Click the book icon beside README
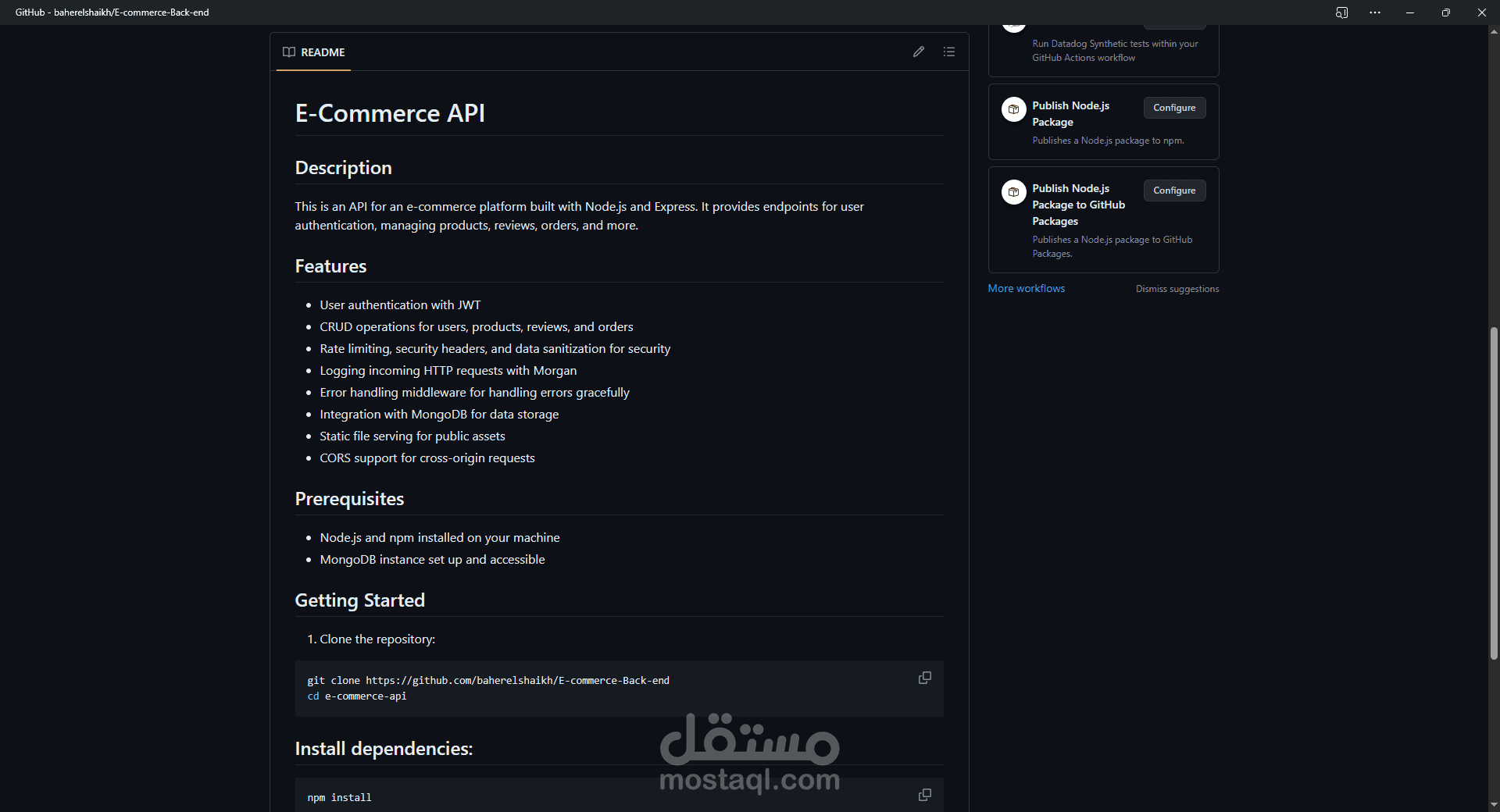Screen dimensions: 1500x812 click(x=289, y=52)
